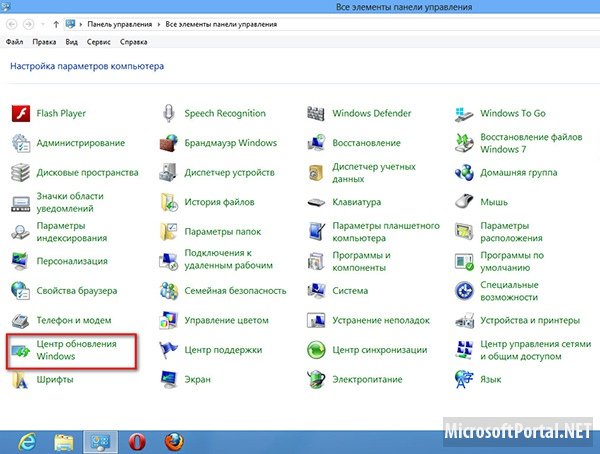Open Internet Explorer from the taskbar
This screenshot has height=454, width=600.
27,442
